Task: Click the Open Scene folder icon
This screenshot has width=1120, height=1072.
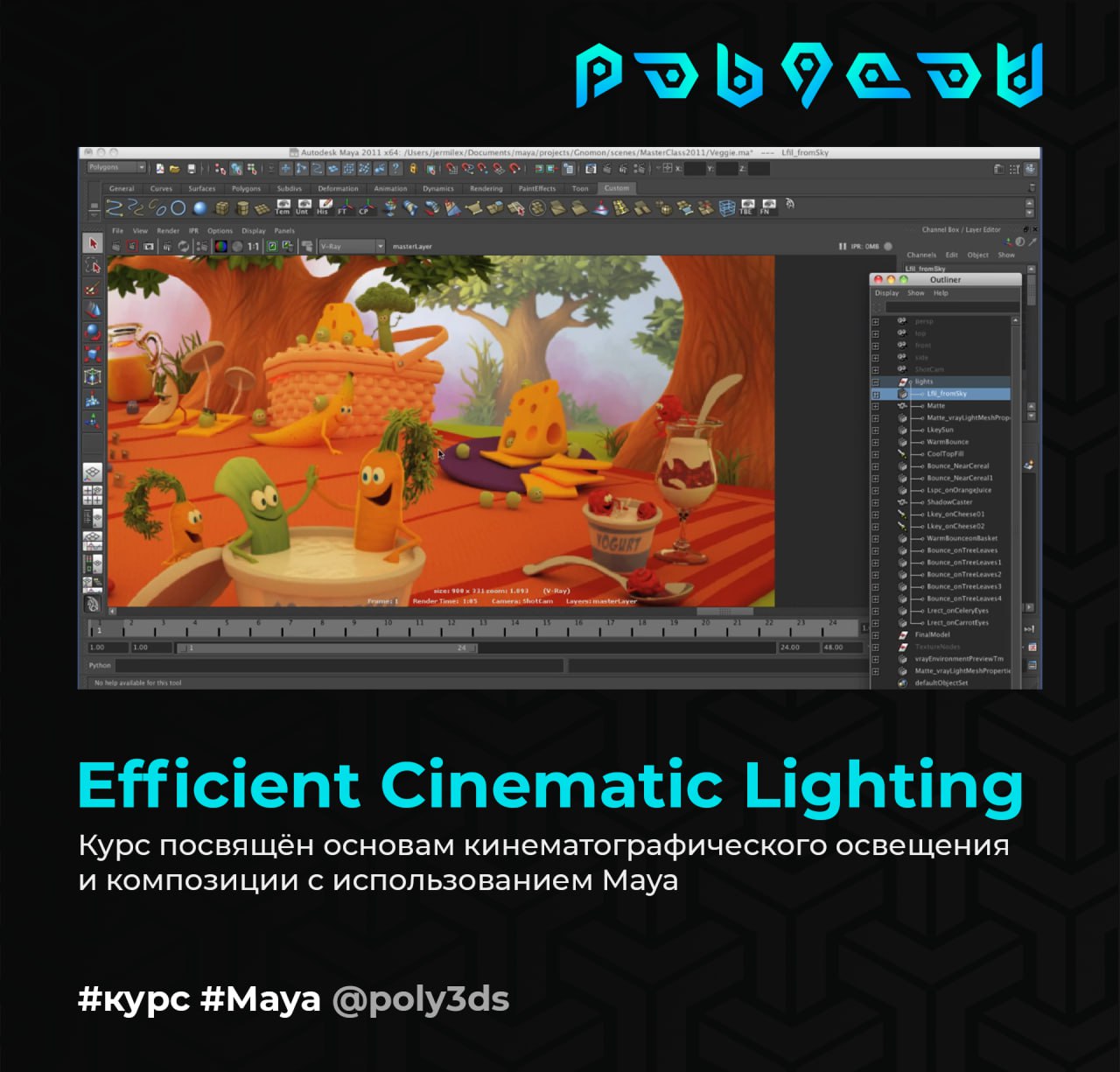Action: [x=174, y=168]
